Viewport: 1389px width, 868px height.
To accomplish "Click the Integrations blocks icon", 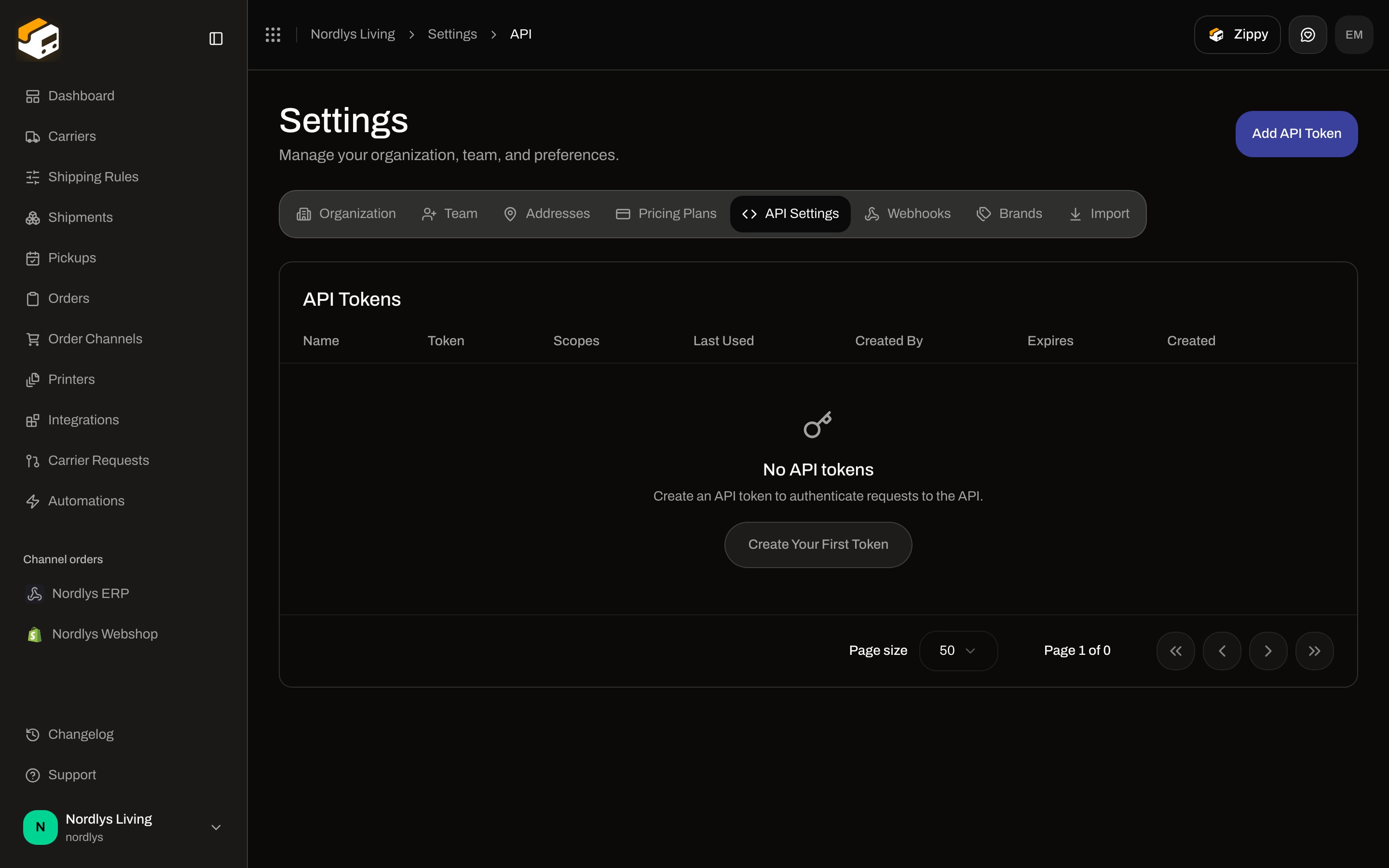I will (33, 420).
